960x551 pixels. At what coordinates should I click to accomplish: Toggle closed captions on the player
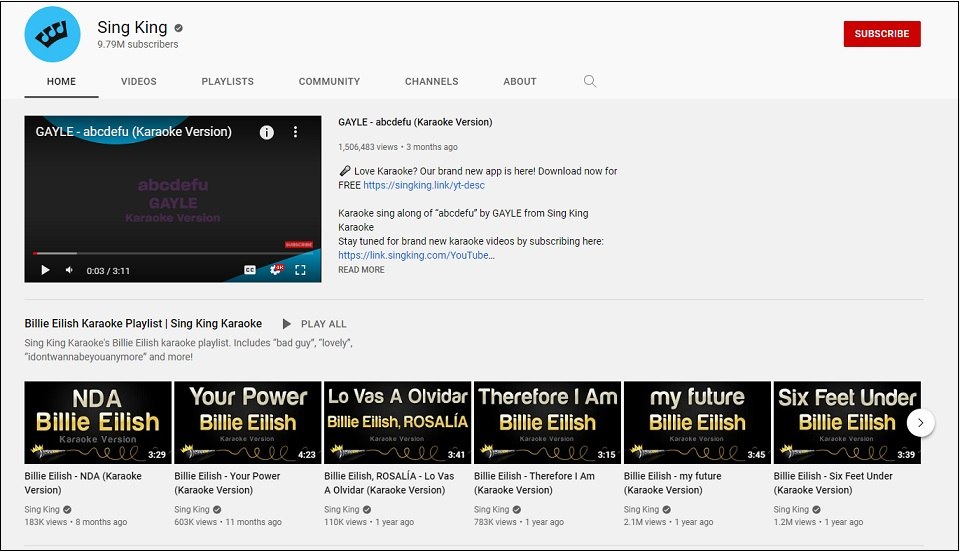(250, 270)
